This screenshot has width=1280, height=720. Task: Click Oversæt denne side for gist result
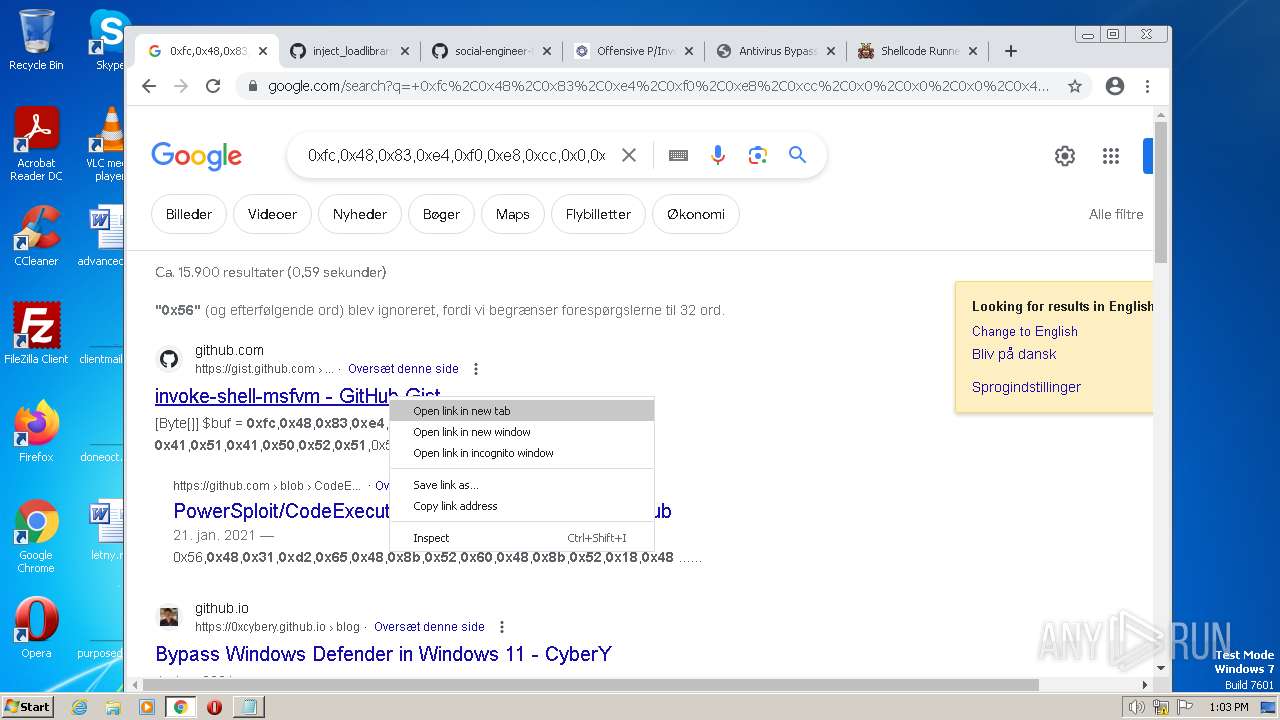click(403, 369)
